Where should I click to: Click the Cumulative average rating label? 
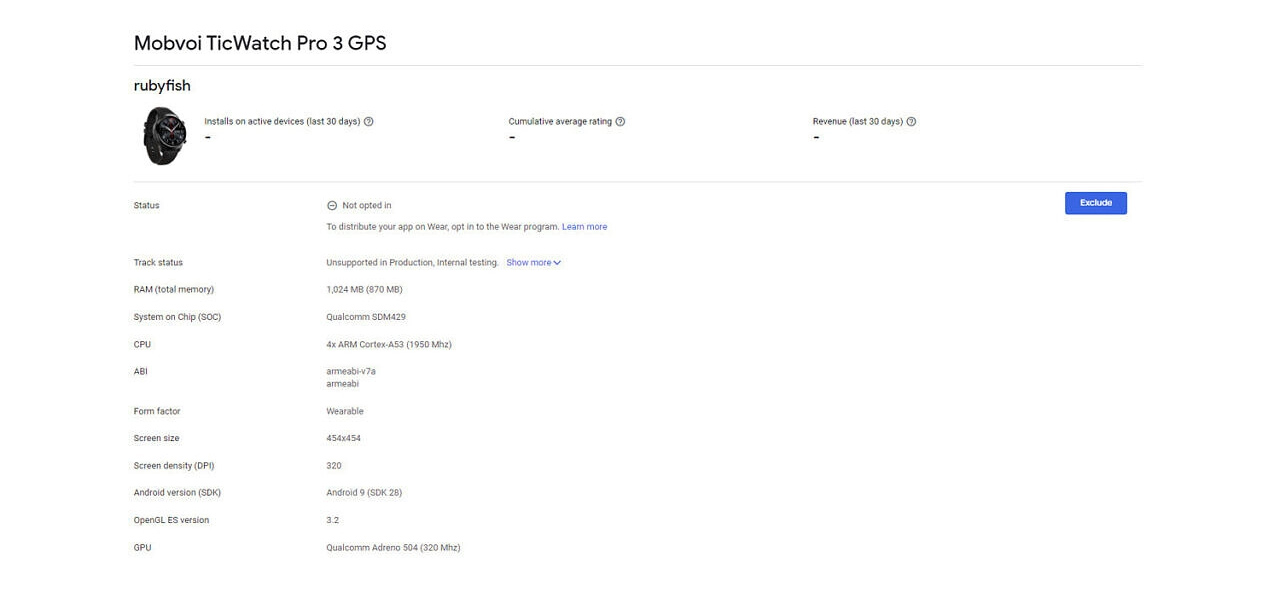[560, 122]
